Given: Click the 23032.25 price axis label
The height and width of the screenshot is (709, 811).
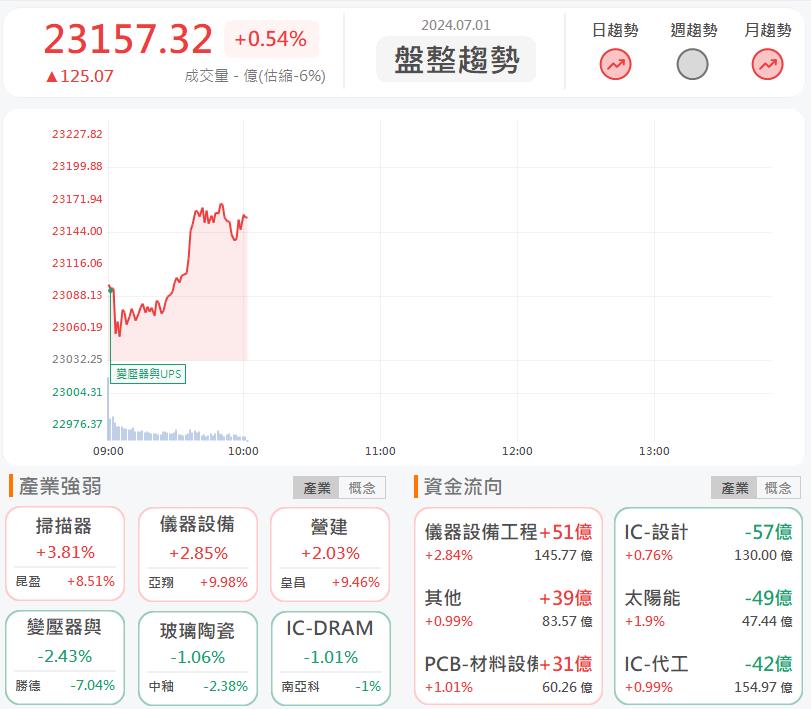Looking at the screenshot, I should pos(77,359).
